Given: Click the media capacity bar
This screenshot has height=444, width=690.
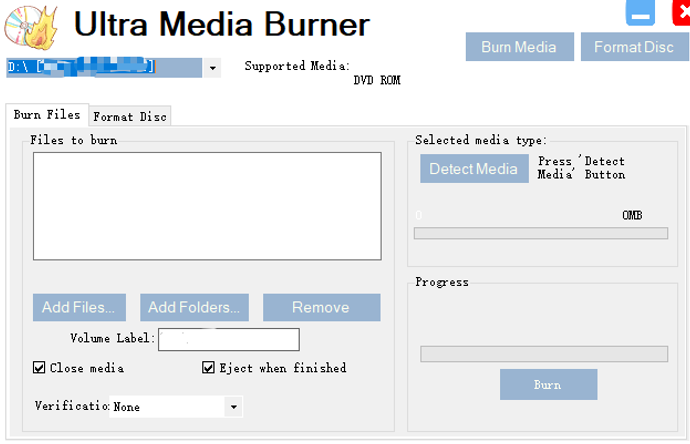Looking at the screenshot, I should coord(541,233).
